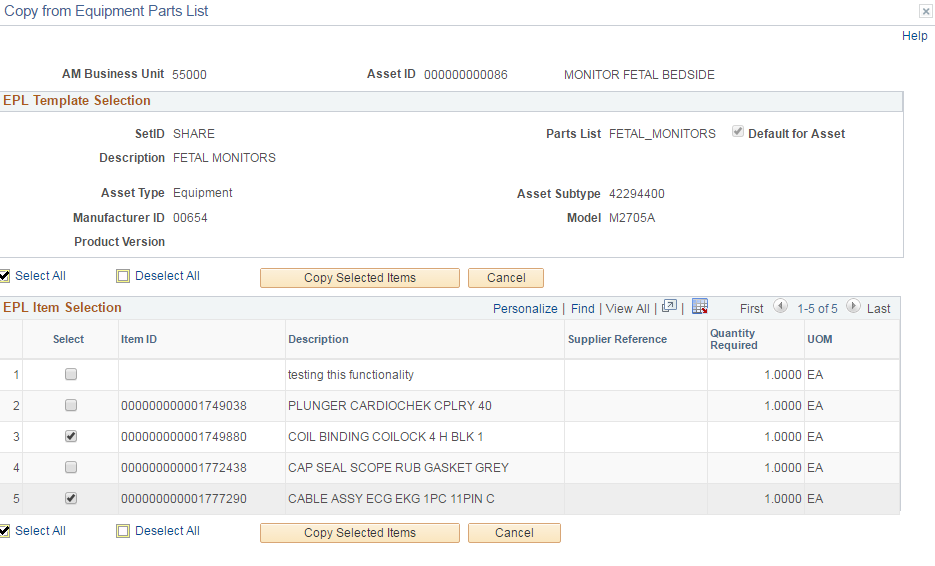
Task: Open the Help link
Action: point(914,36)
